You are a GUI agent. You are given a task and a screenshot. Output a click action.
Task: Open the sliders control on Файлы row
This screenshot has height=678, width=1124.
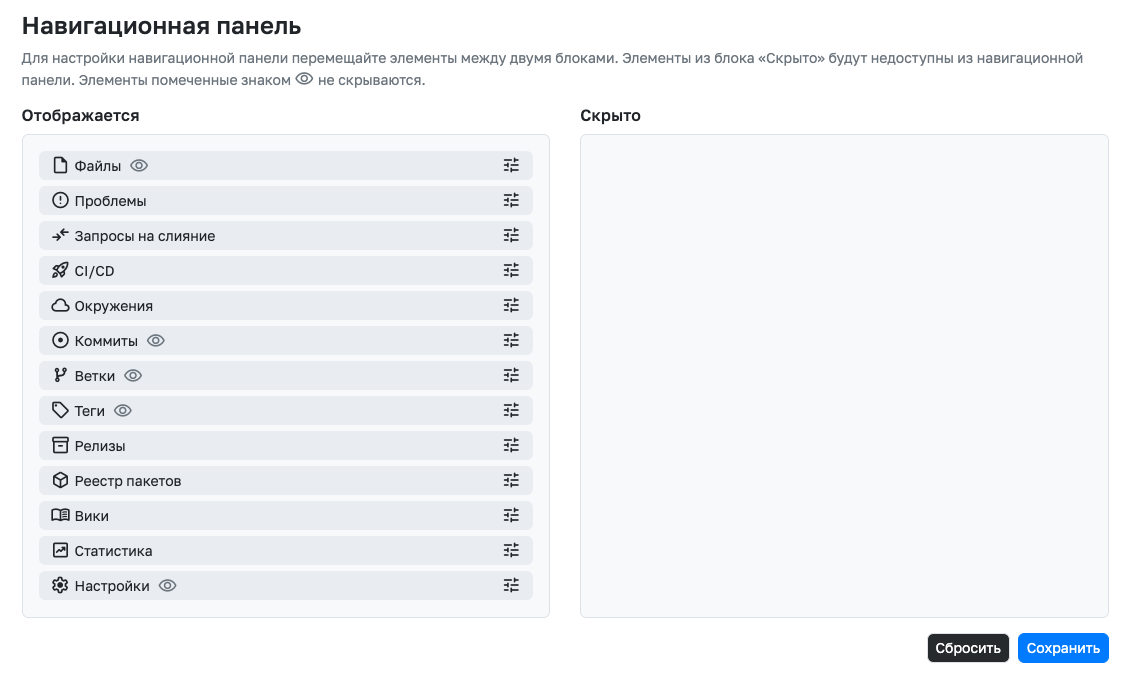(511, 166)
